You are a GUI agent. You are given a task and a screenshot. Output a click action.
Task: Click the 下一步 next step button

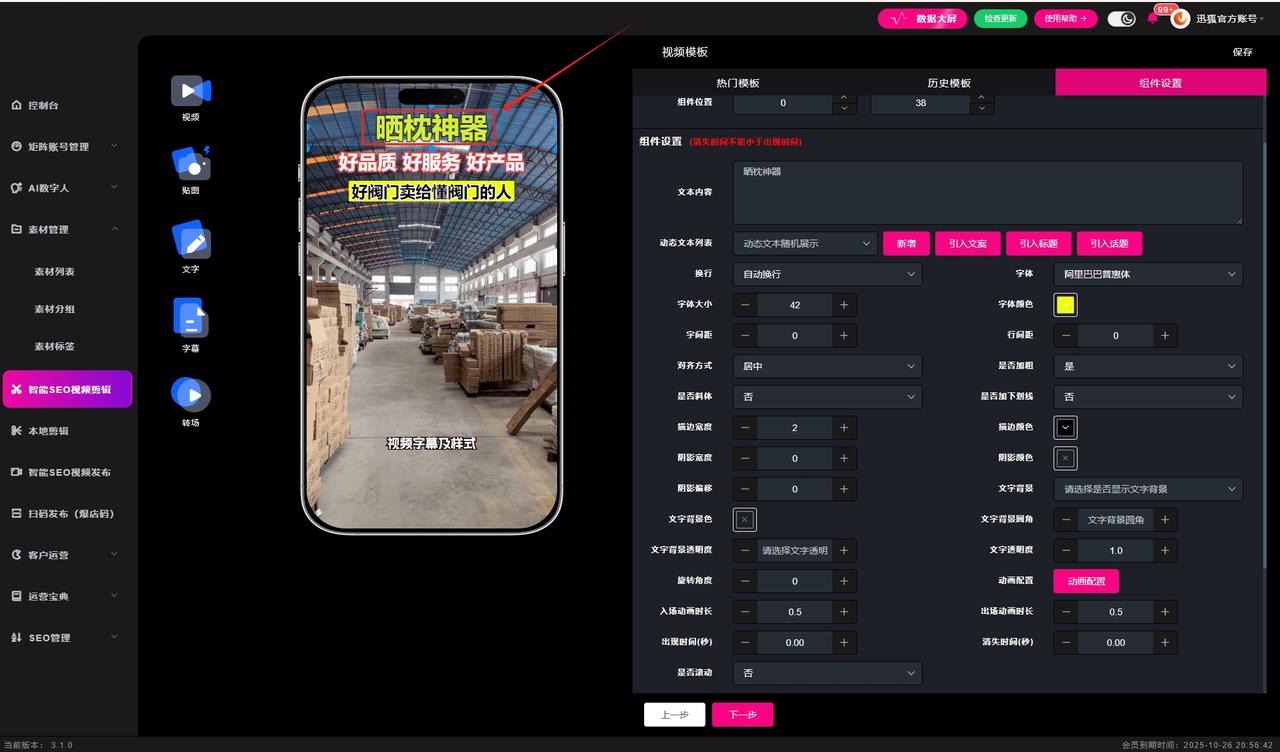point(742,715)
